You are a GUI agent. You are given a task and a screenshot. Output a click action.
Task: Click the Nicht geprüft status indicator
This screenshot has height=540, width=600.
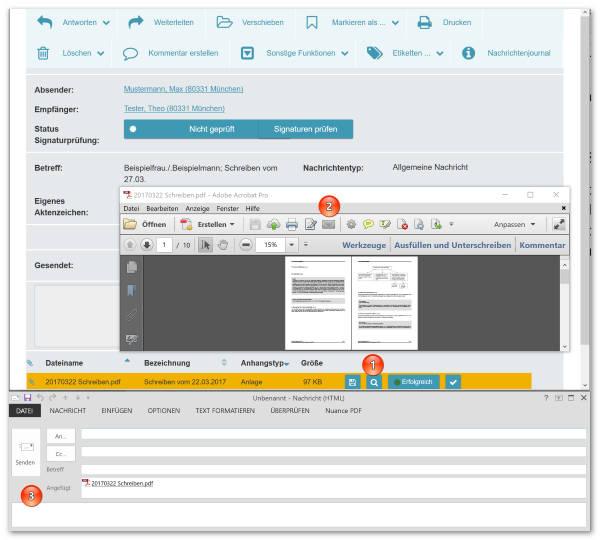pos(191,129)
